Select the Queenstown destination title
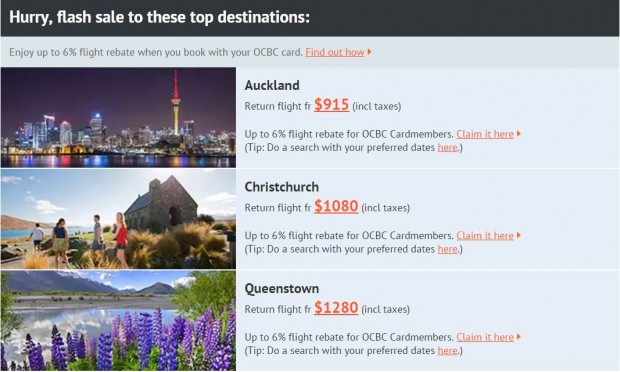620x372 pixels. click(282, 289)
